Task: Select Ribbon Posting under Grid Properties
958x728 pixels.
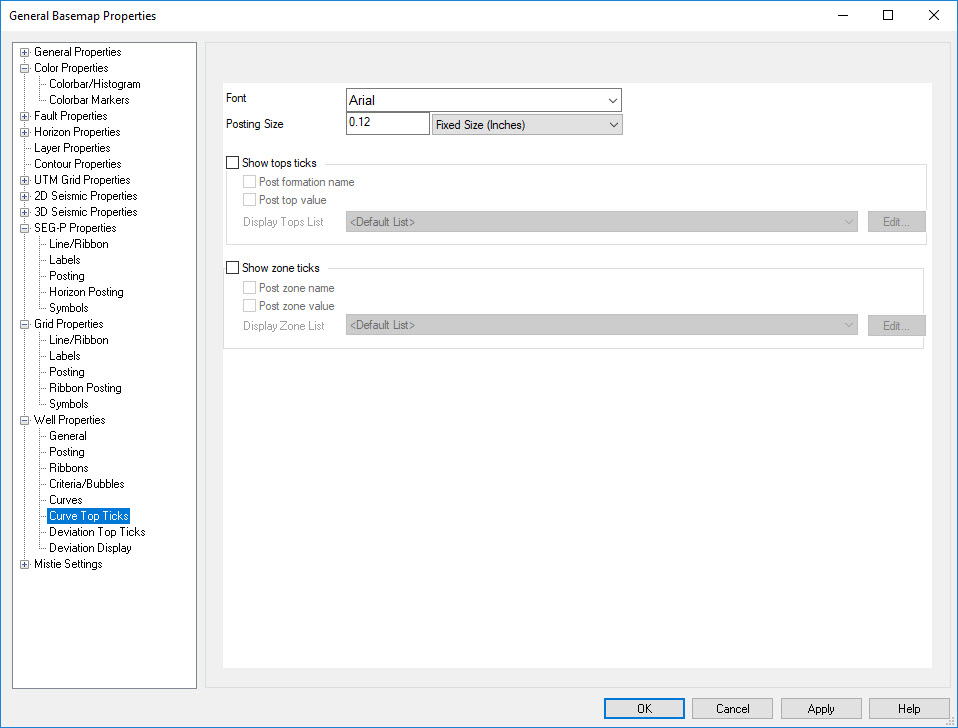Action: click(x=85, y=388)
